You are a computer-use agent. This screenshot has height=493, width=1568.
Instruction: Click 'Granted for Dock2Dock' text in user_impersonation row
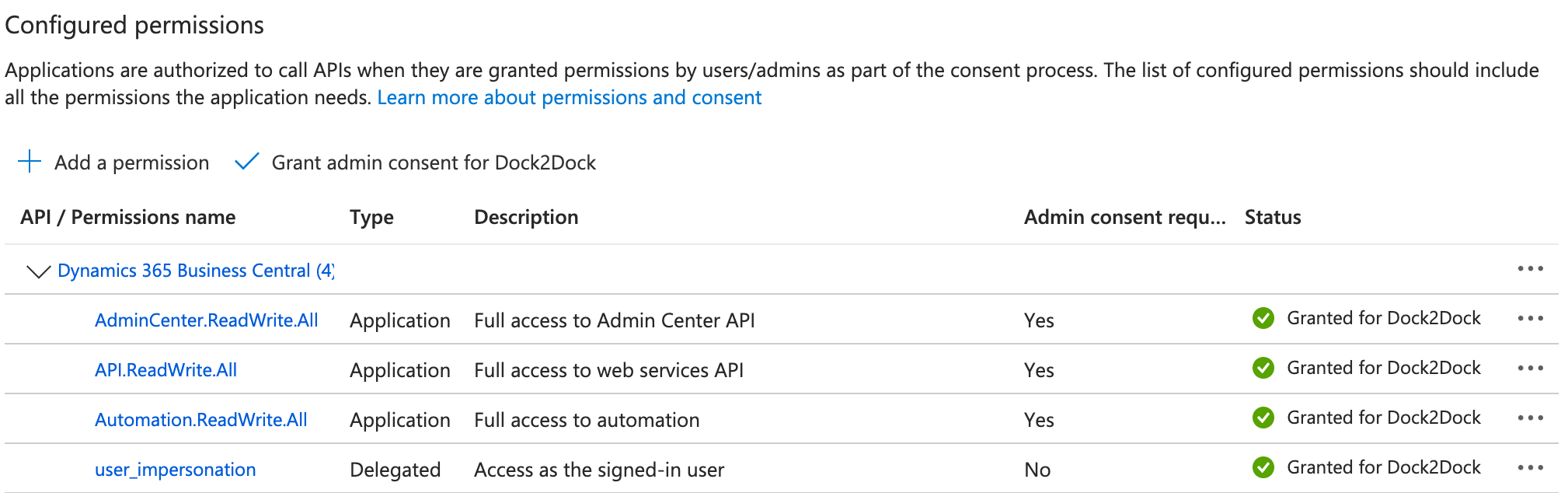pos(1384,467)
